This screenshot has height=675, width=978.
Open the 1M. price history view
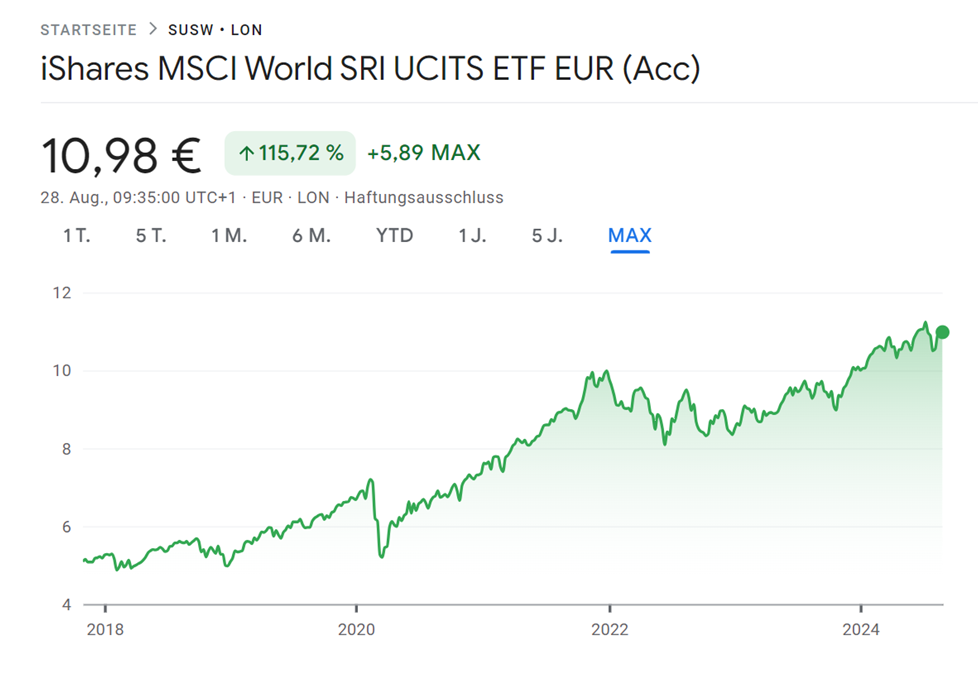(228, 236)
